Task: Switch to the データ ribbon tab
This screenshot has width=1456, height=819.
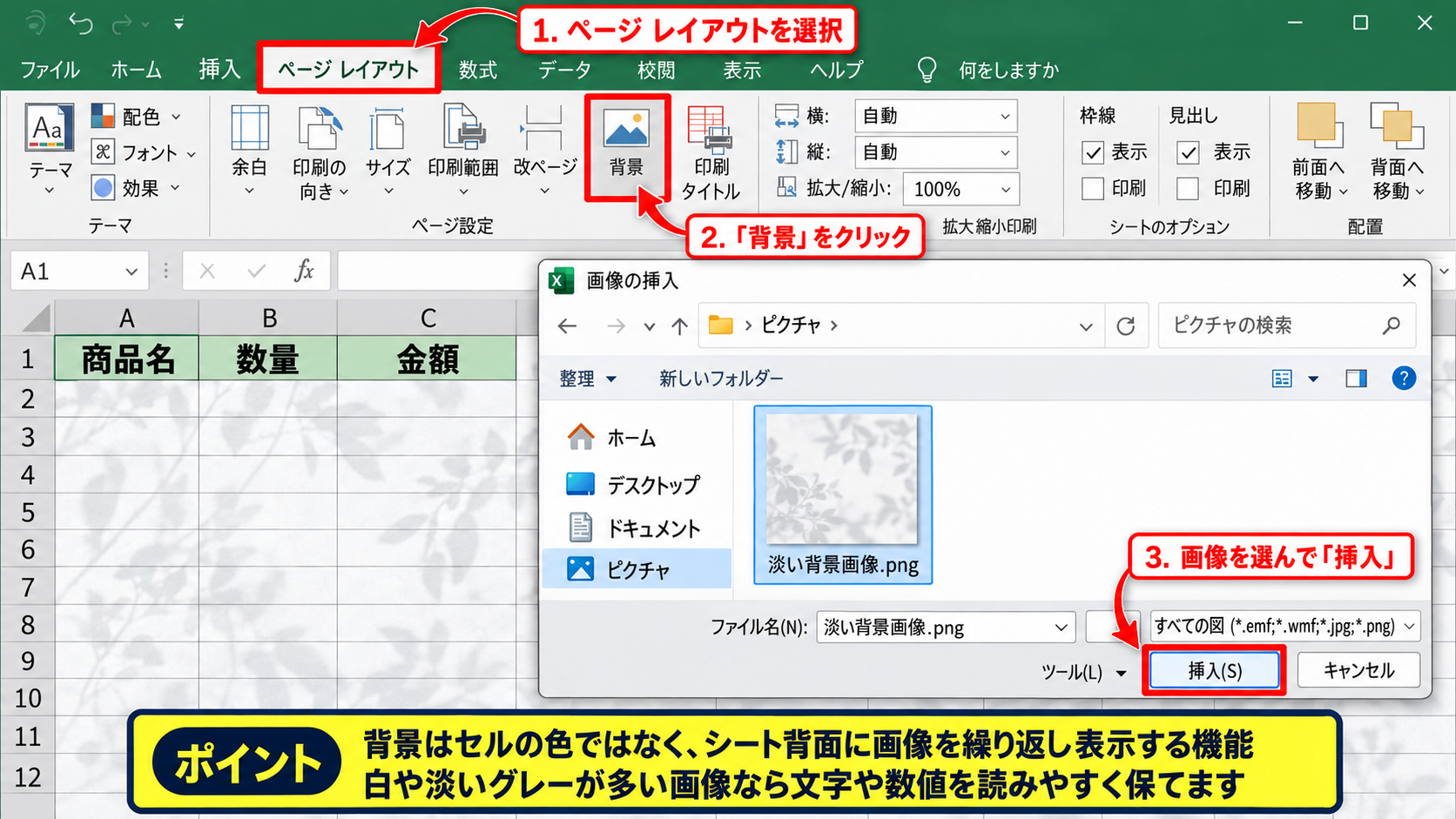Action: click(x=564, y=70)
